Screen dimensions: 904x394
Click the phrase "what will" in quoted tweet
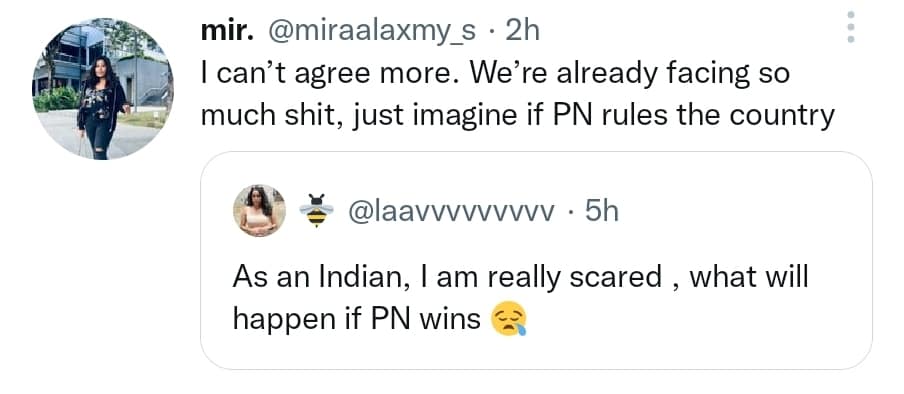(749, 277)
